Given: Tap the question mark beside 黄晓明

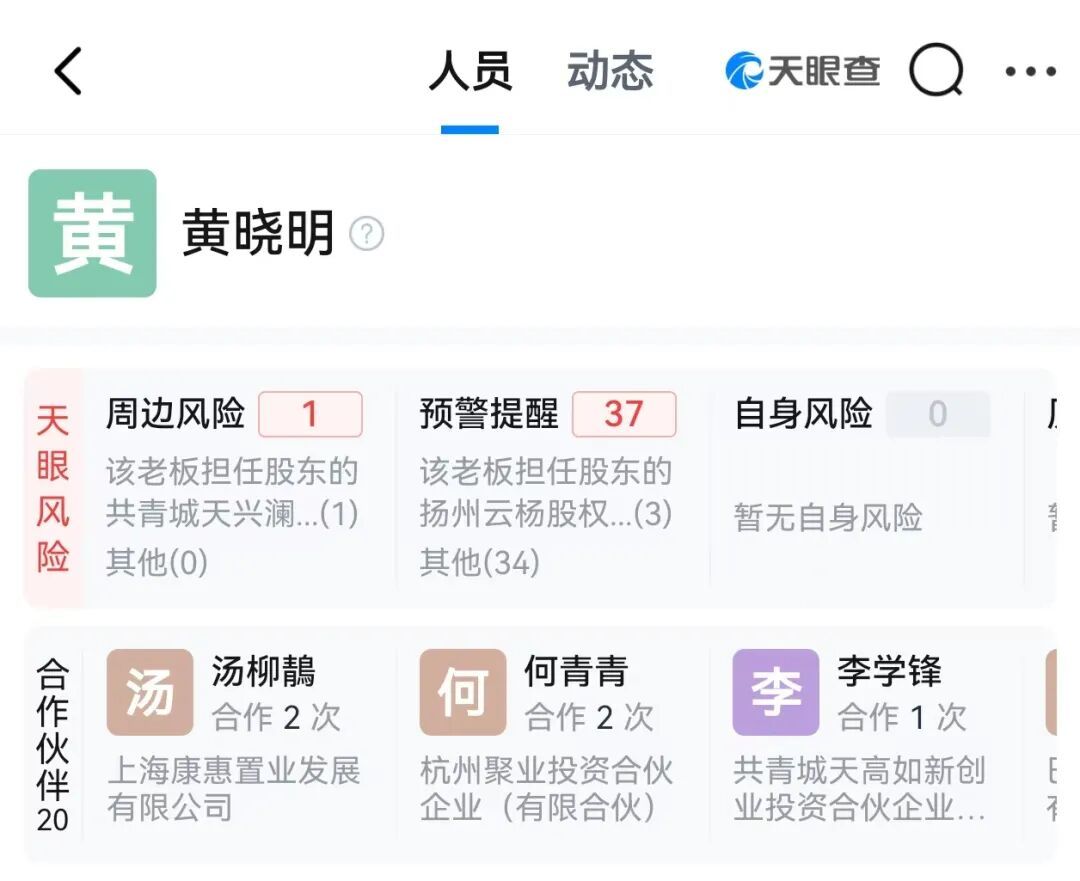Looking at the screenshot, I should (366, 234).
